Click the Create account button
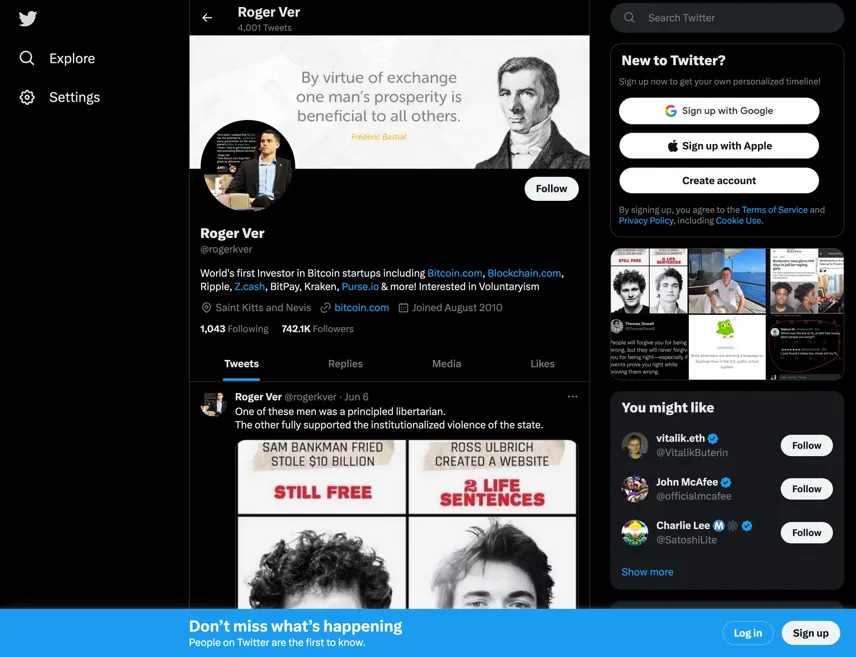 coord(719,181)
